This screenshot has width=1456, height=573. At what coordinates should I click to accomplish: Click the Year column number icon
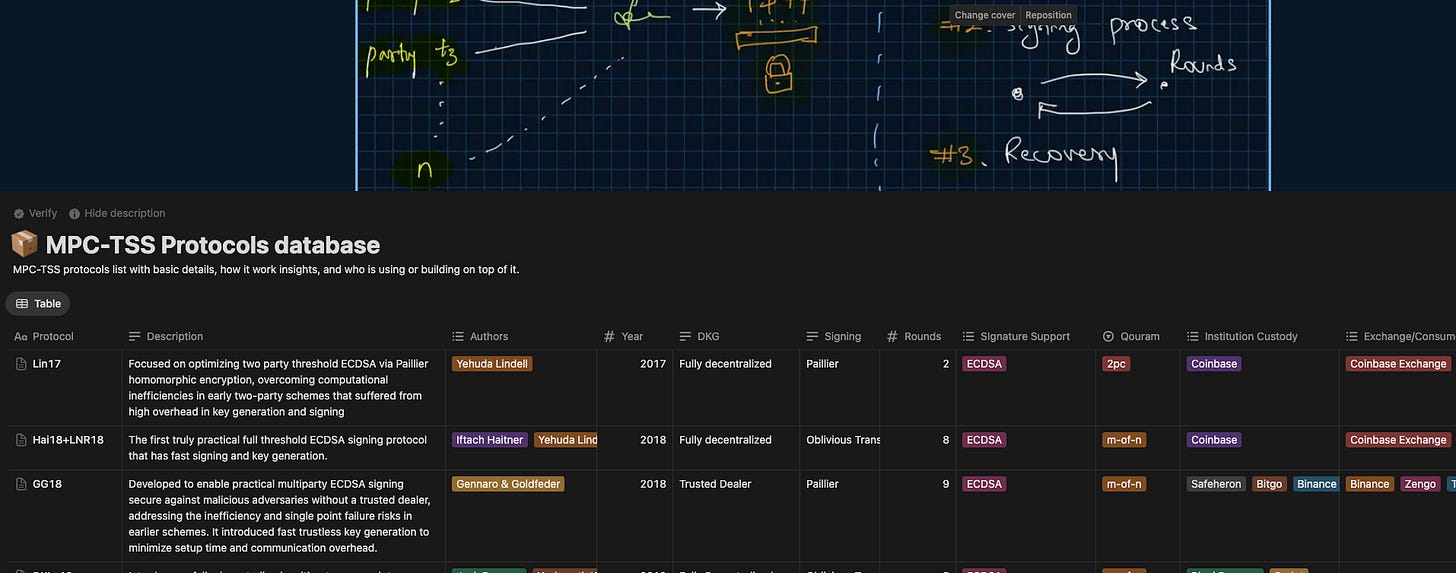click(x=609, y=337)
